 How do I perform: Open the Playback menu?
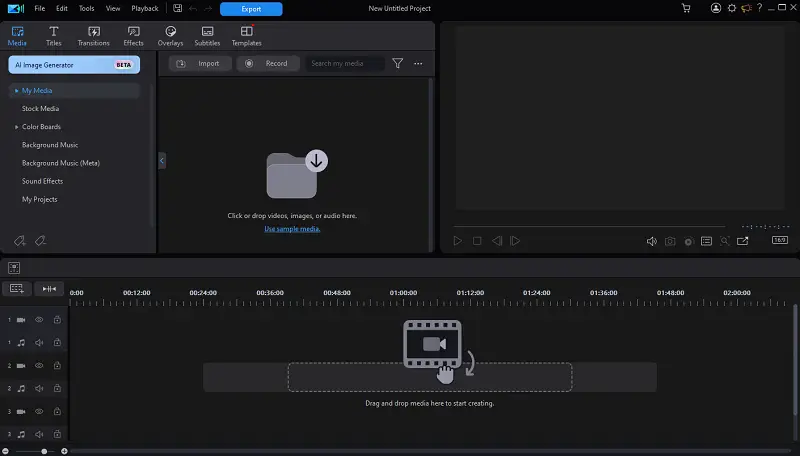coord(145,9)
